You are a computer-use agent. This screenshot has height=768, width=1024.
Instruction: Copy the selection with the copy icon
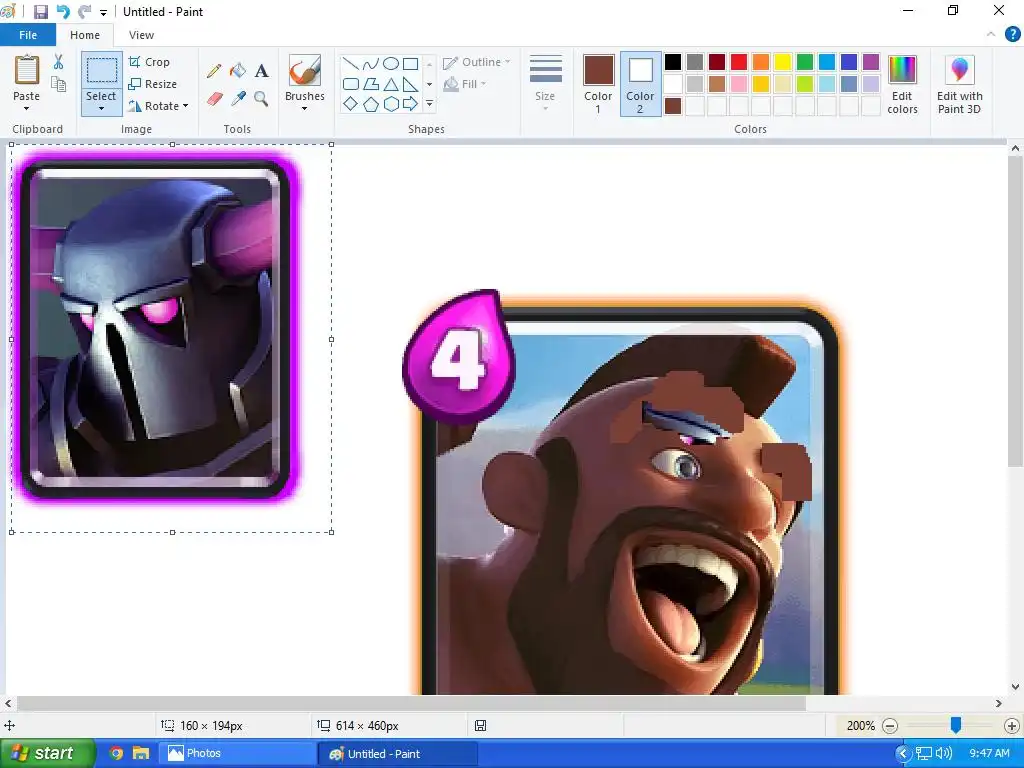[59, 84]
